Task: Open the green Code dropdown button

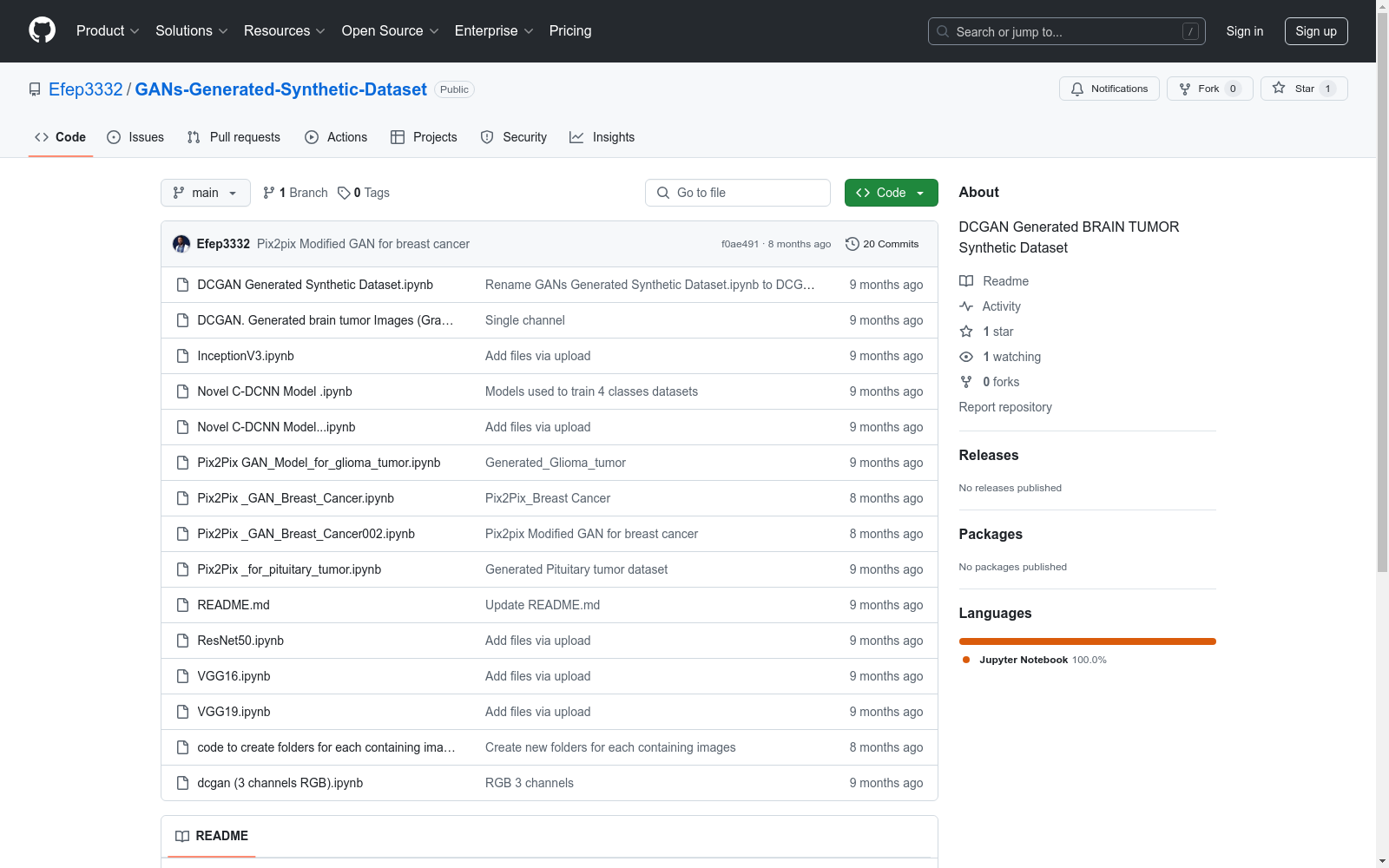Action: (892, 193)
